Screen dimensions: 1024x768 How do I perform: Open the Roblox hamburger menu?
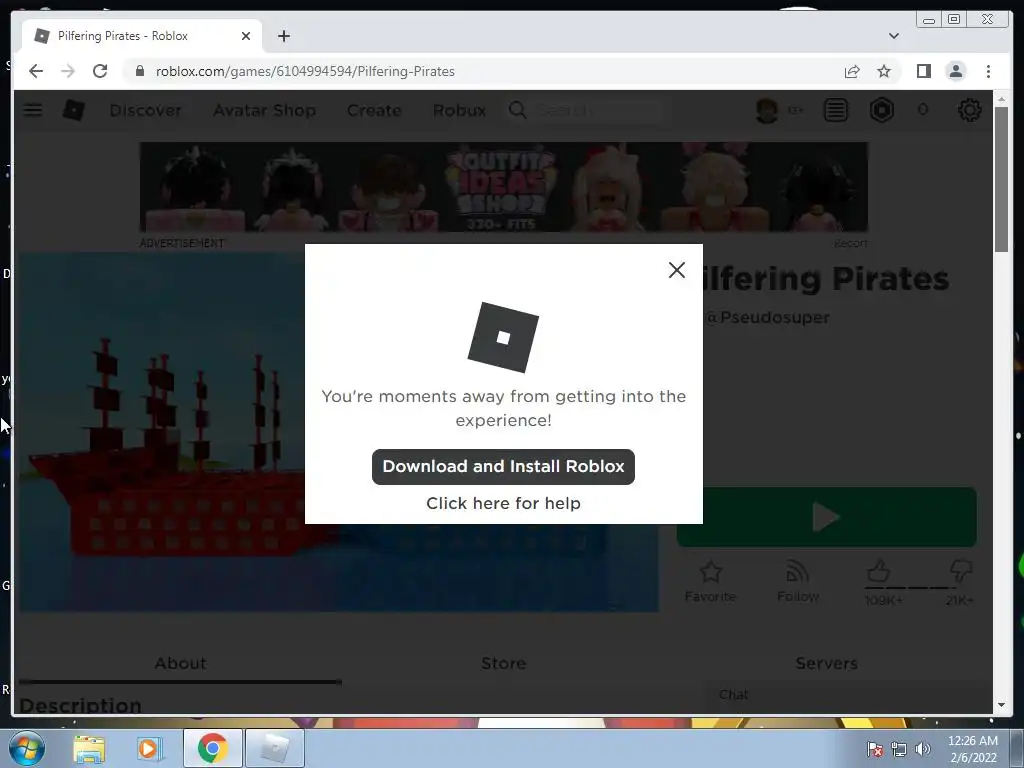[x=33, y=110]
